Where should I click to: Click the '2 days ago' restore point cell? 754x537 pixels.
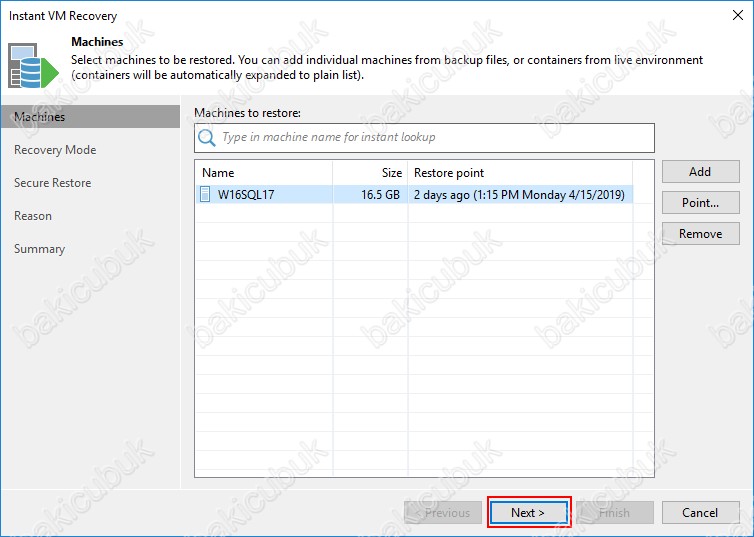[x=519, y=195]
